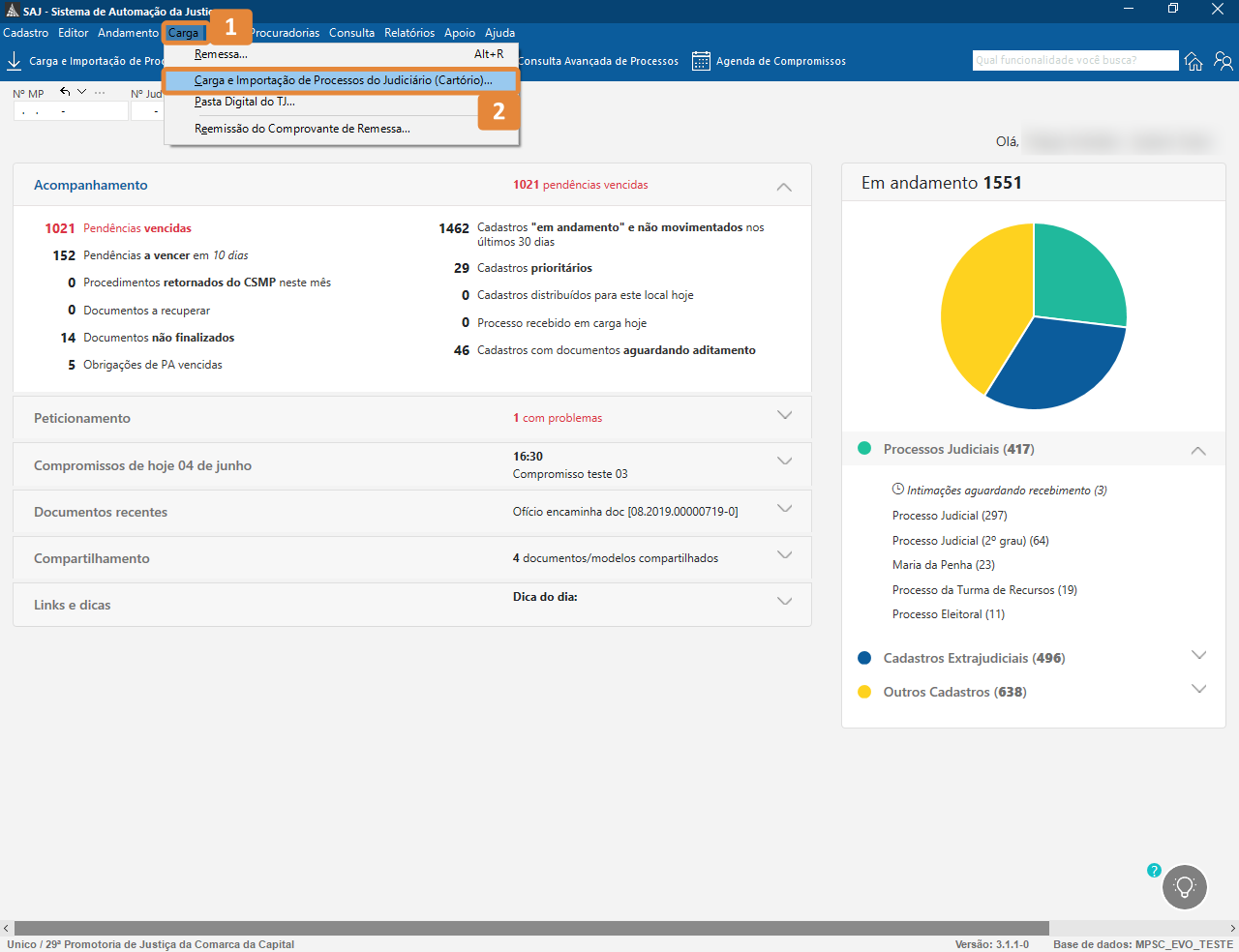Open the 1021 Pendências vencidas link
1239x952 pixels.
coord(118,228)
